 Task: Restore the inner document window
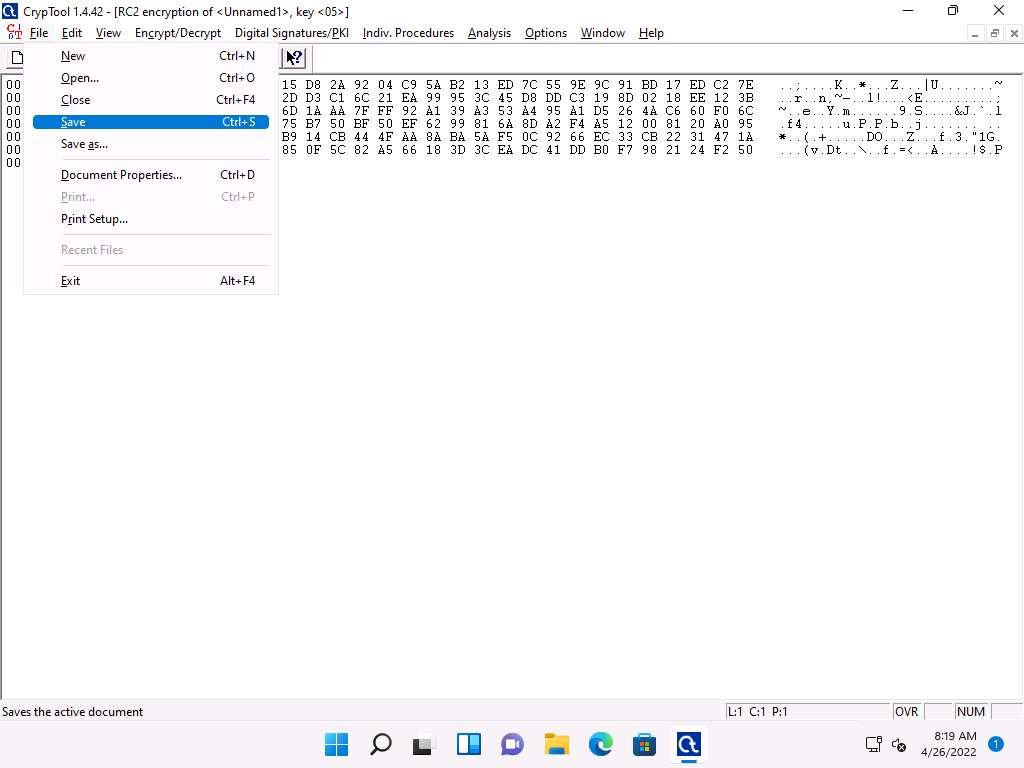pyautogui.click(x=995, y=33)
